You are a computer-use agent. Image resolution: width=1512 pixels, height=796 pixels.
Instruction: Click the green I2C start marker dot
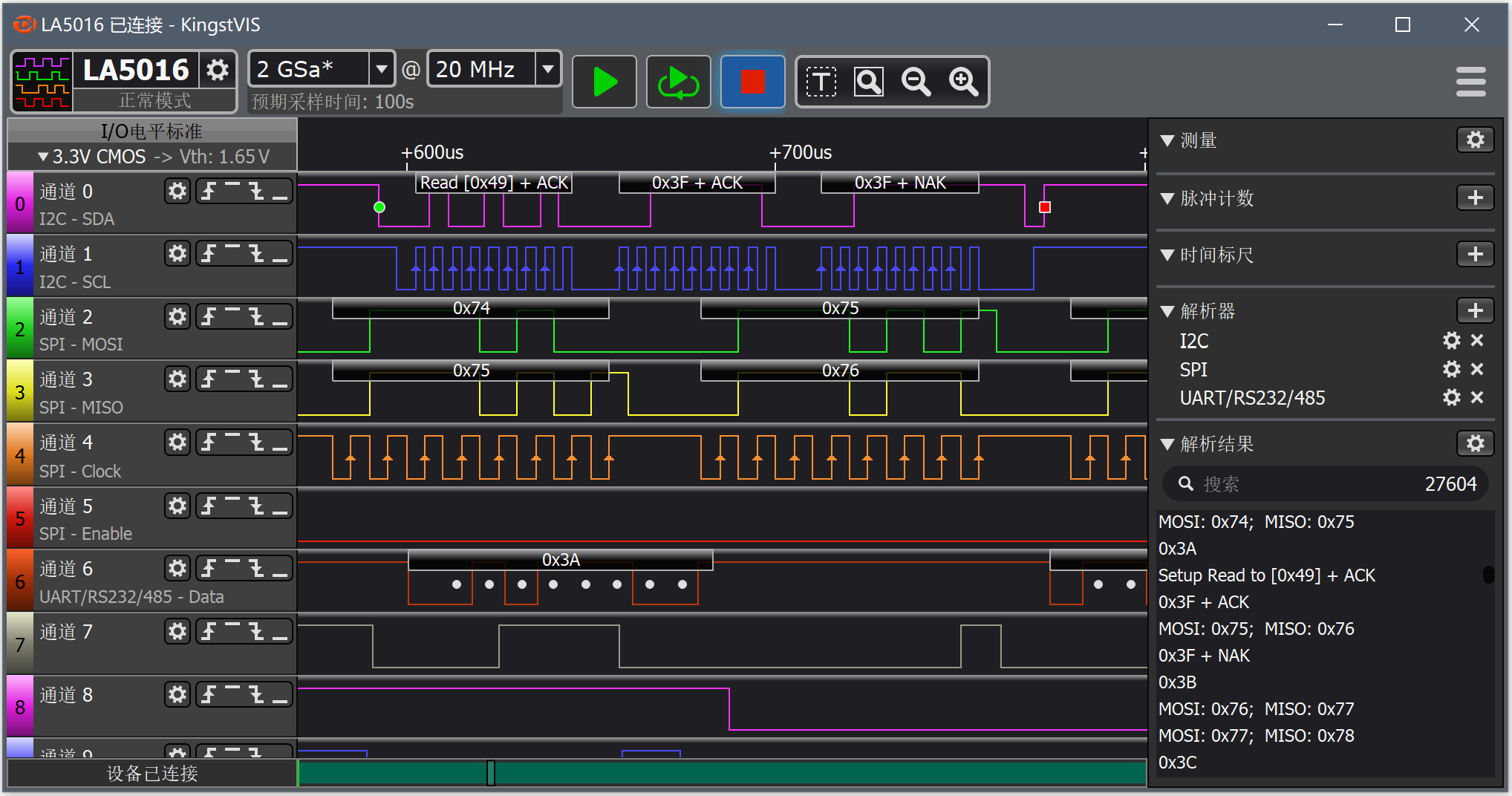379,207
